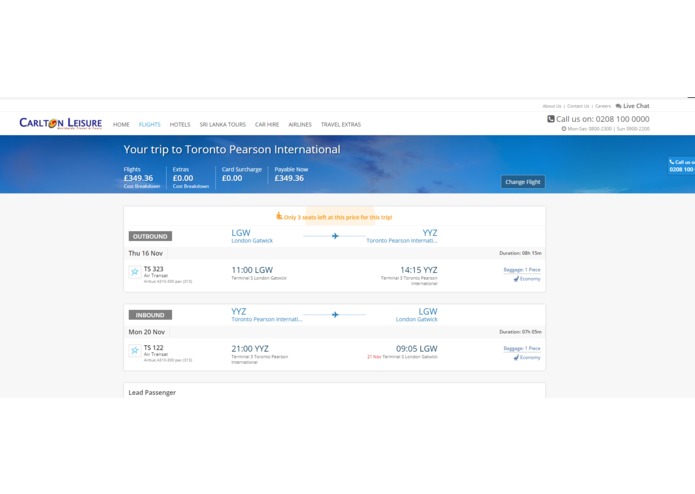
Task: Click the Your trip to Toronto Pearson heading
Action: 232,150
